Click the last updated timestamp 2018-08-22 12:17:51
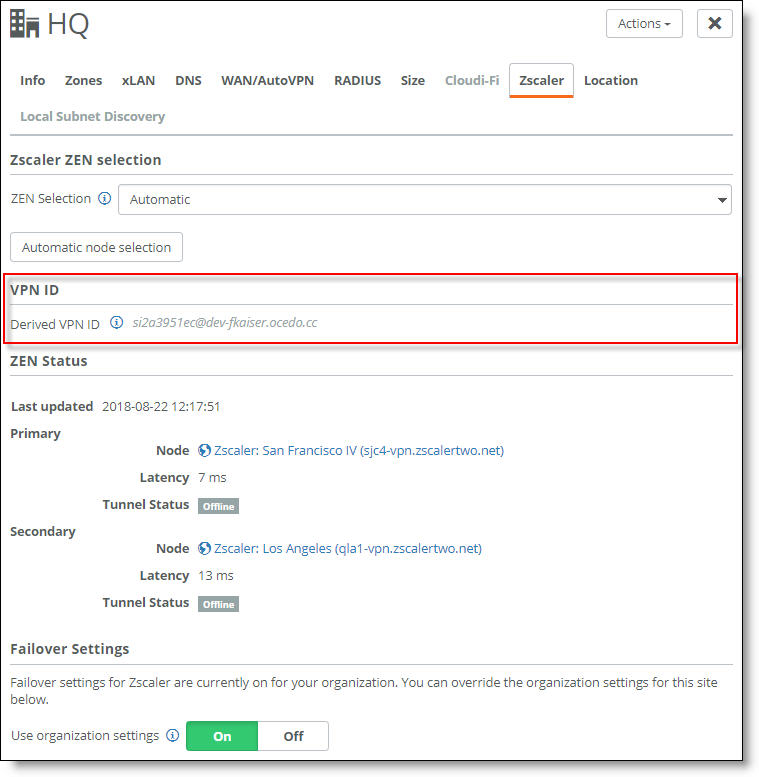Image resolution: width=759 pixels, height=777 pixels. [161, 407]
